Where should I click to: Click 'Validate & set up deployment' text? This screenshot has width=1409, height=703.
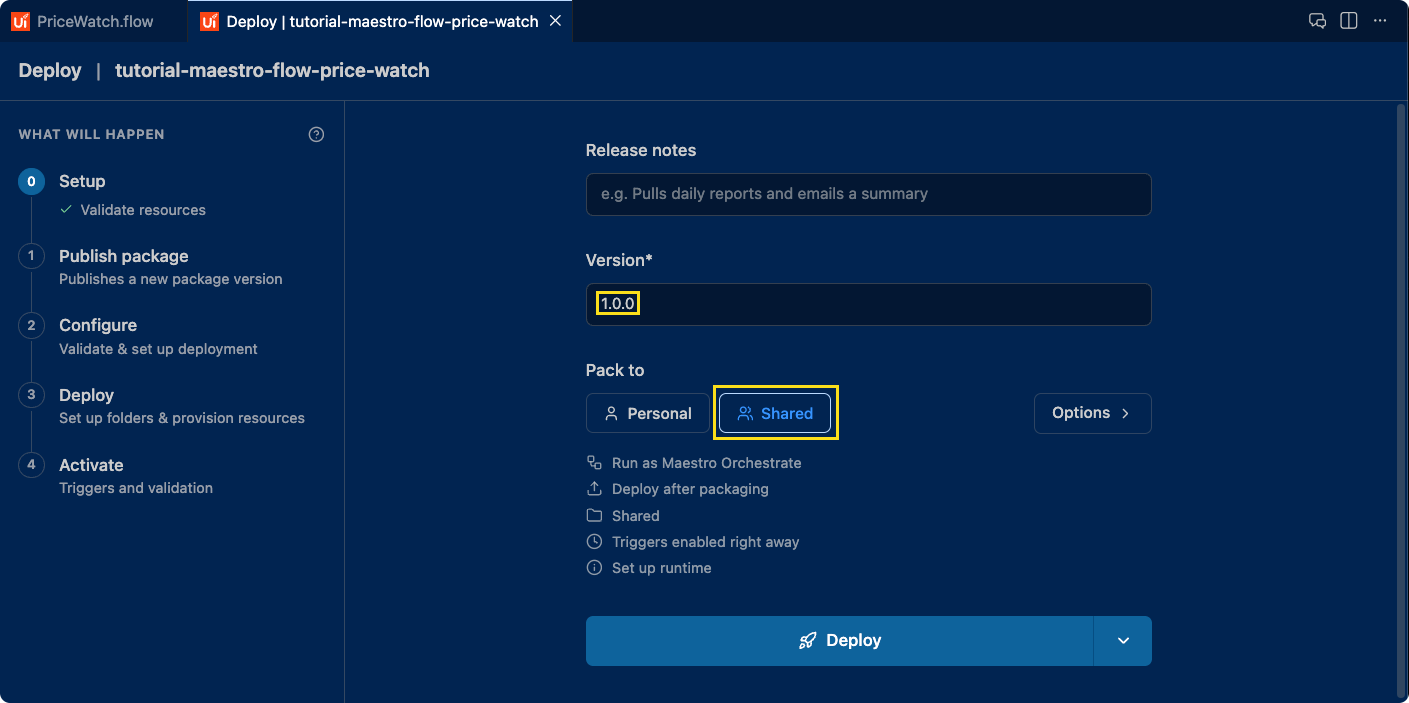(158, 349)
